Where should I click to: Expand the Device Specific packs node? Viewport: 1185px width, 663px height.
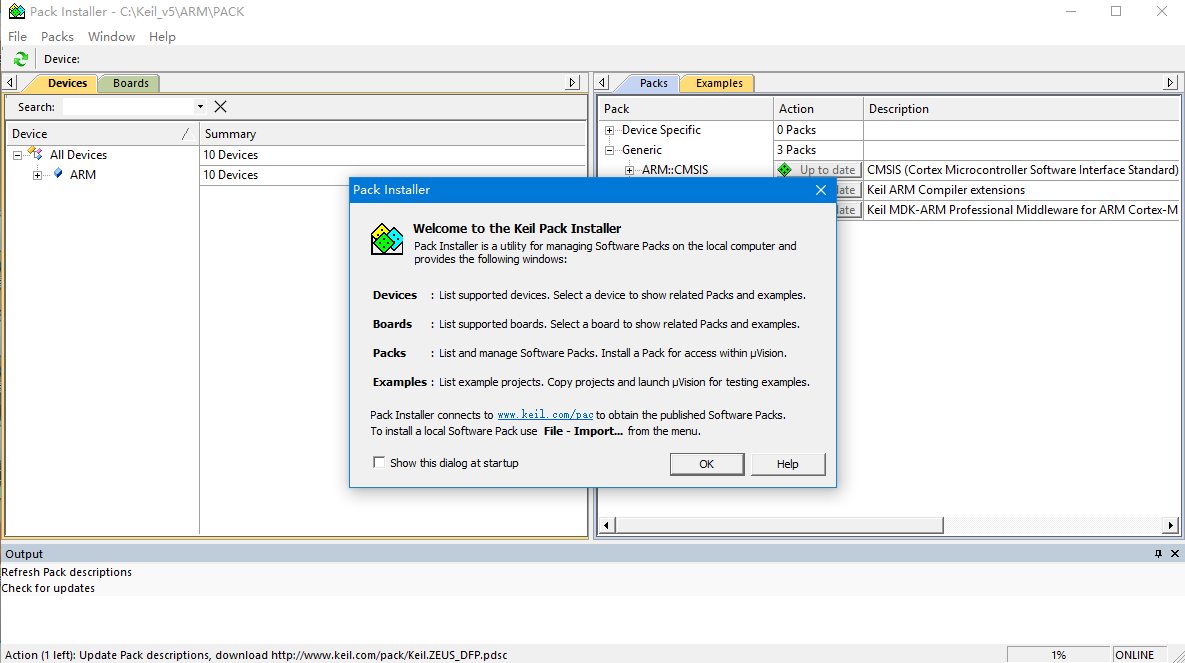[x=609, y=131]
